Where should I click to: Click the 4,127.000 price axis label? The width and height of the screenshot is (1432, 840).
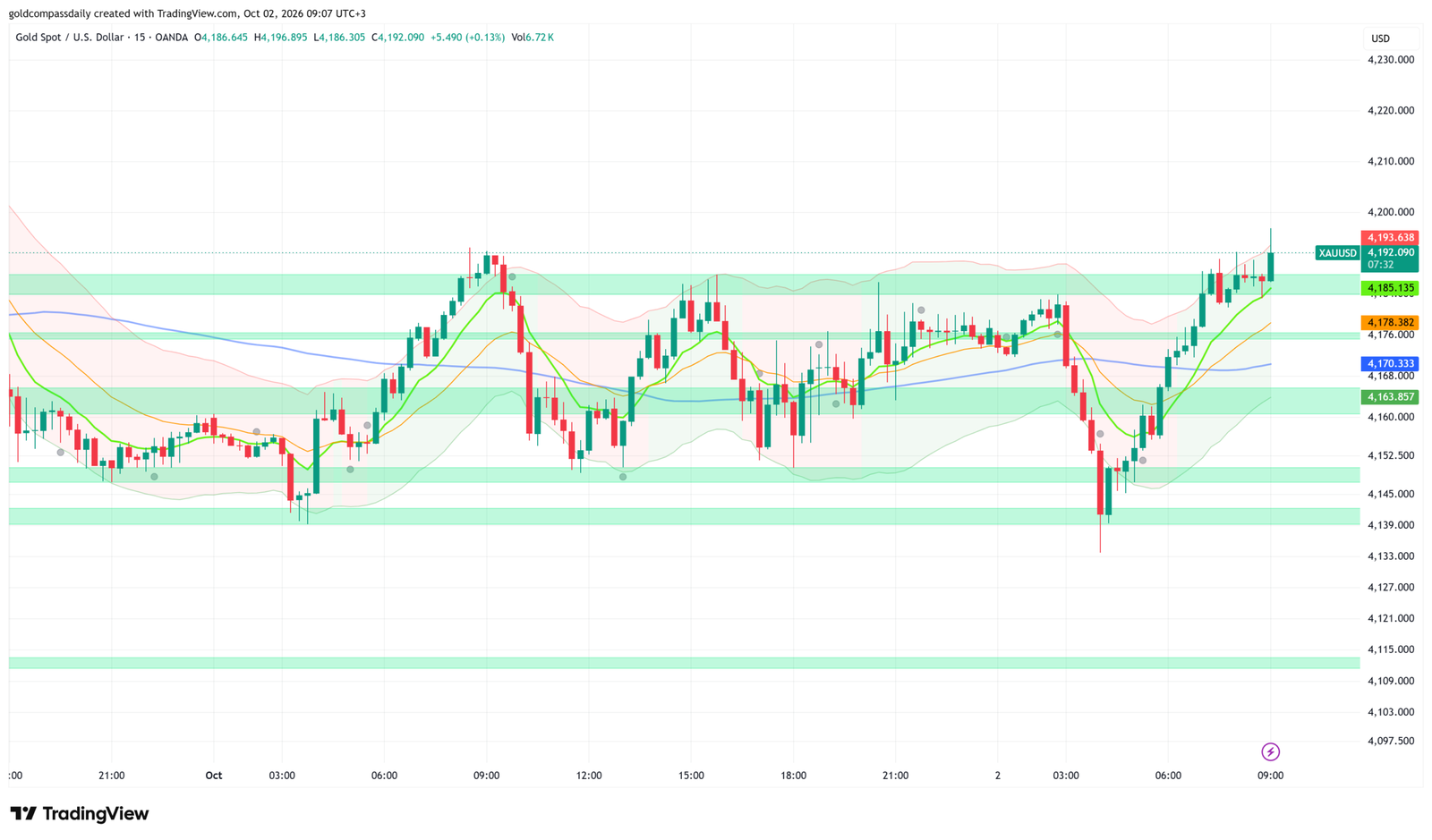click(x=1391, y=588)
